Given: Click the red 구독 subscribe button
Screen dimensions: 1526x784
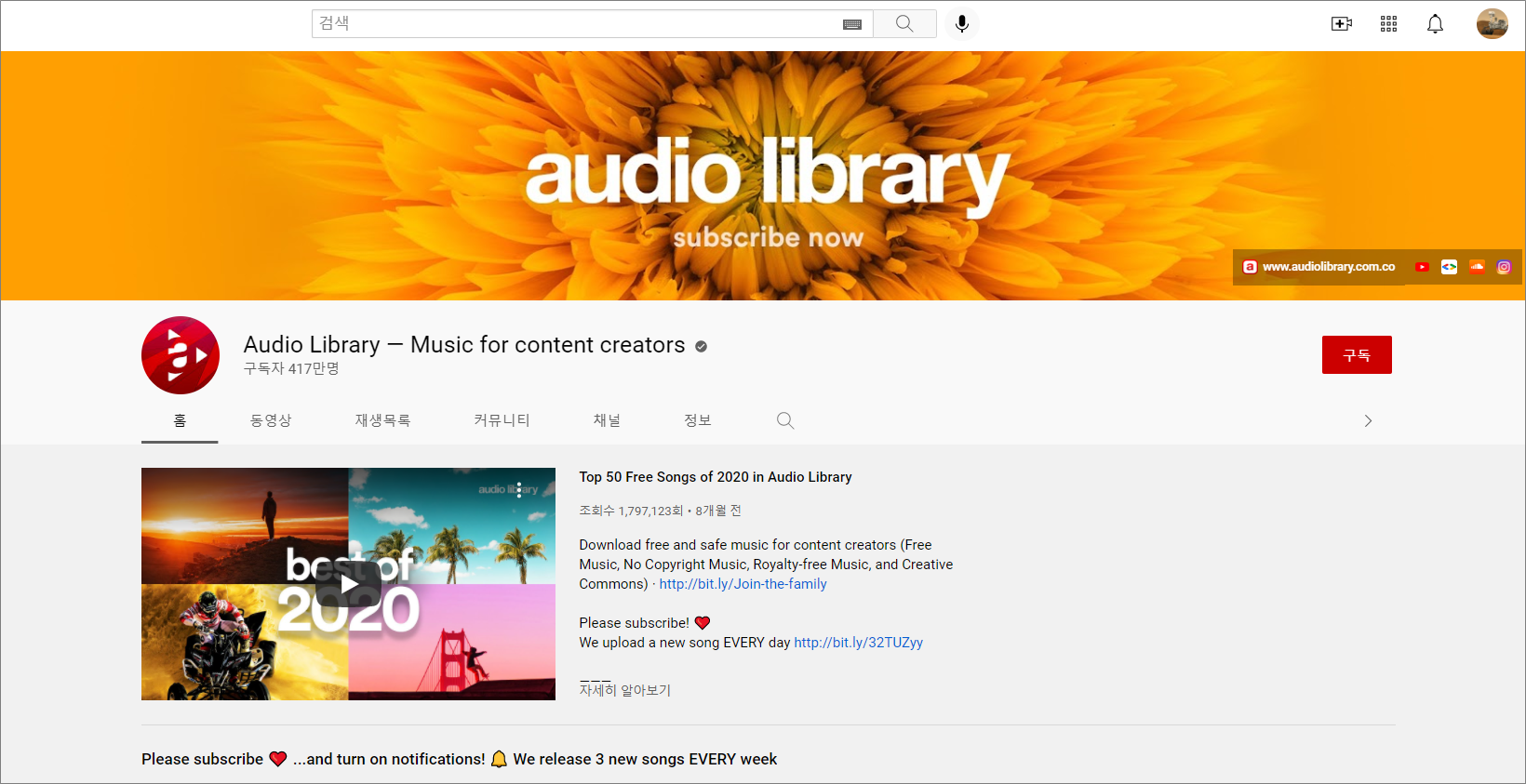Looking at the screenshot, I should tap(1357, 355).
